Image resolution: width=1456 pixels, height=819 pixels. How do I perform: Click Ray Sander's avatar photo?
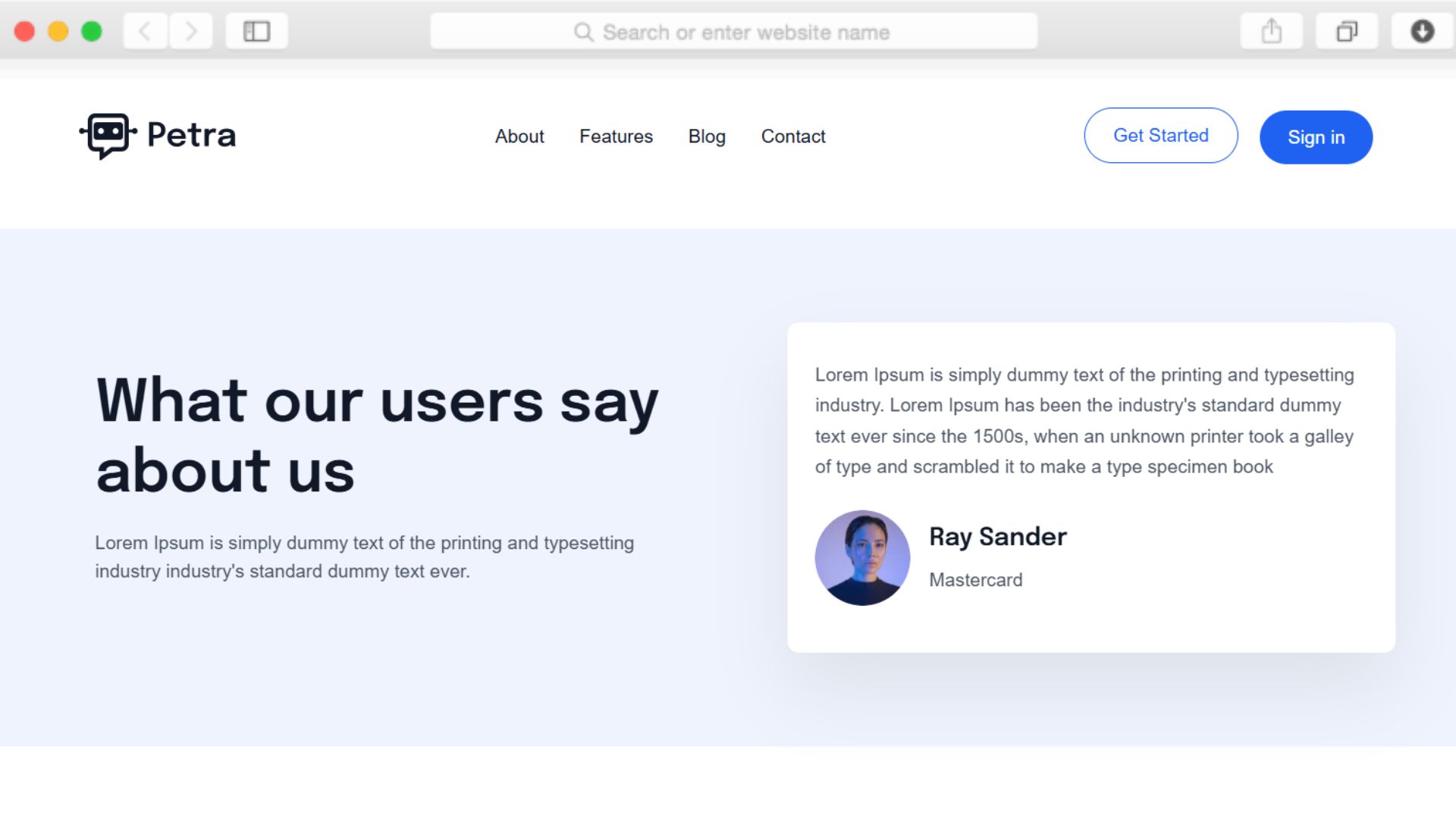click(x=862, y=558)
